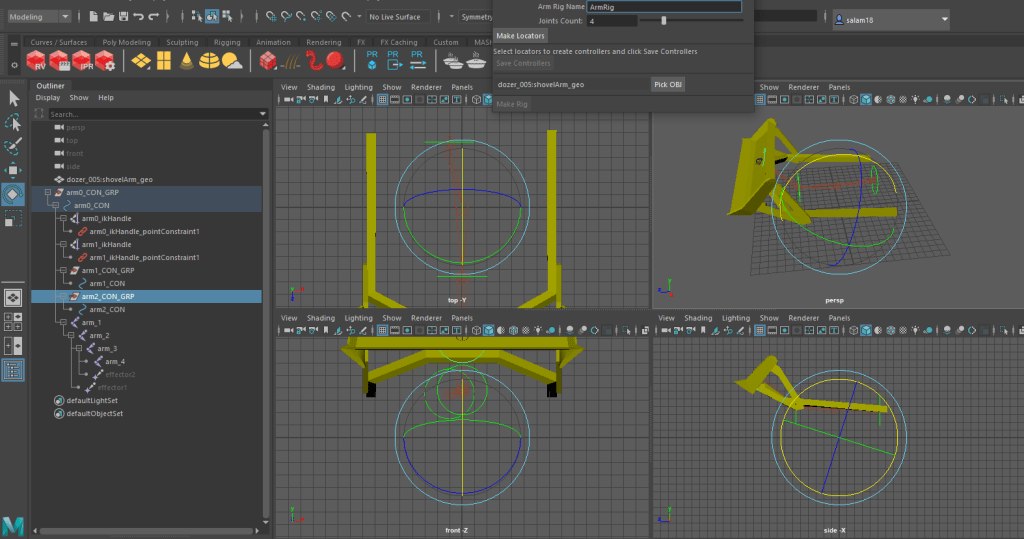Toggle Outliner layout button in left sidebar

(x=14, y=370)
